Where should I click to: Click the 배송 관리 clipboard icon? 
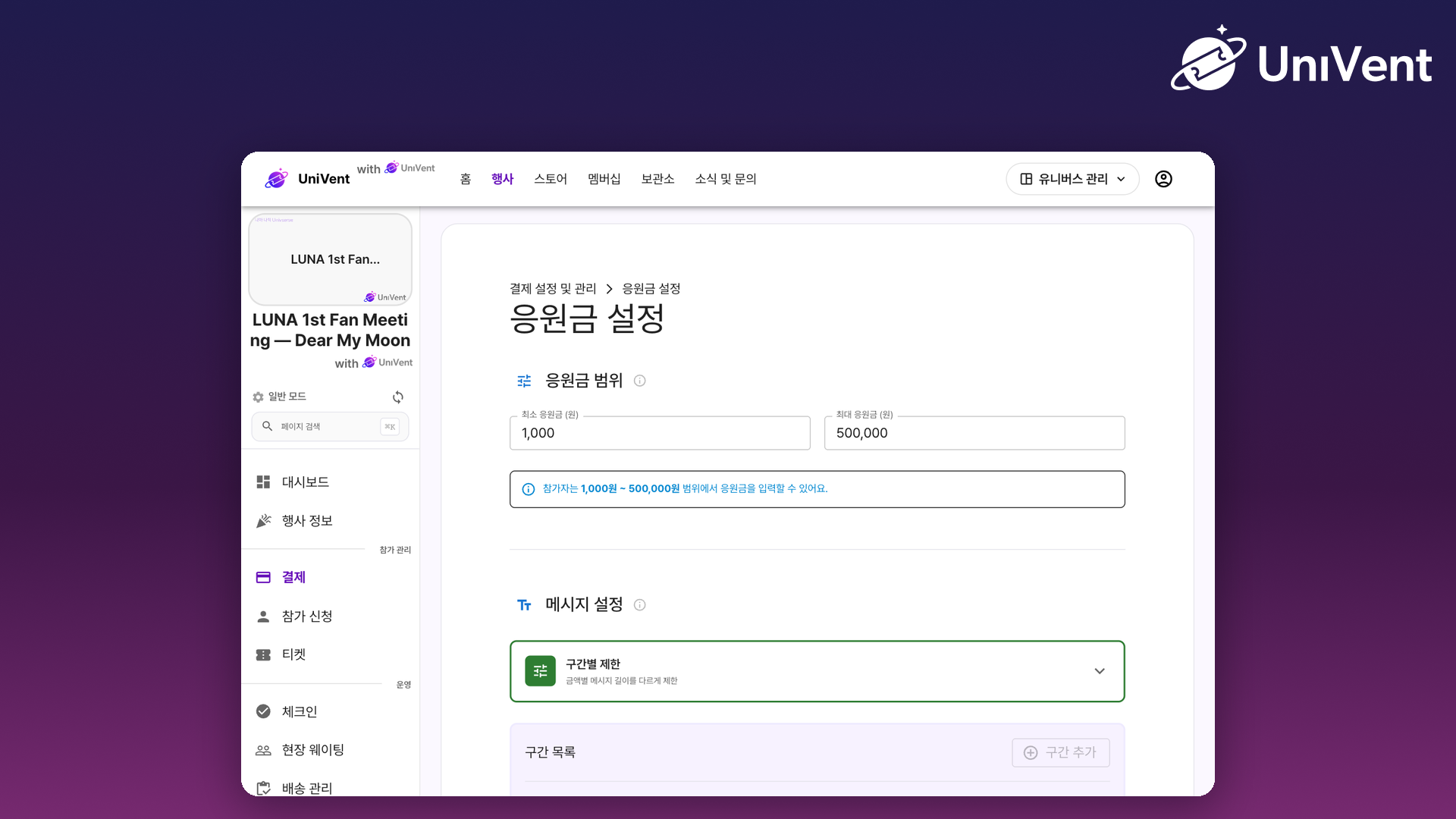263,788
